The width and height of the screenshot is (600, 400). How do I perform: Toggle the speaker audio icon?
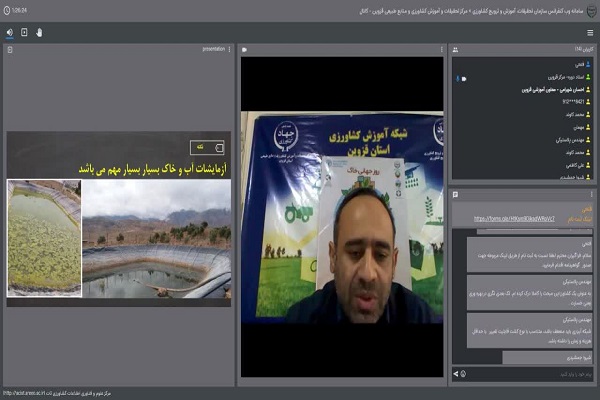point(9,32)
